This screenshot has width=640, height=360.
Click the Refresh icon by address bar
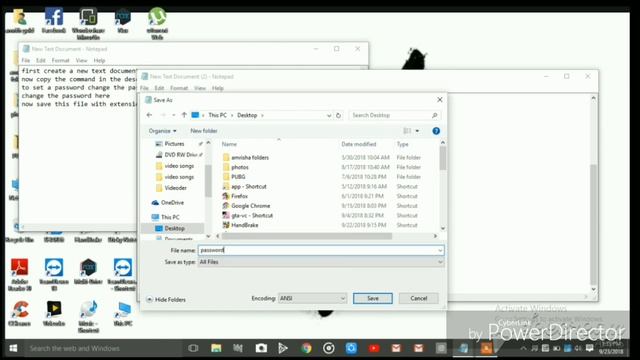pyautogui.click(x=338, y=116)
